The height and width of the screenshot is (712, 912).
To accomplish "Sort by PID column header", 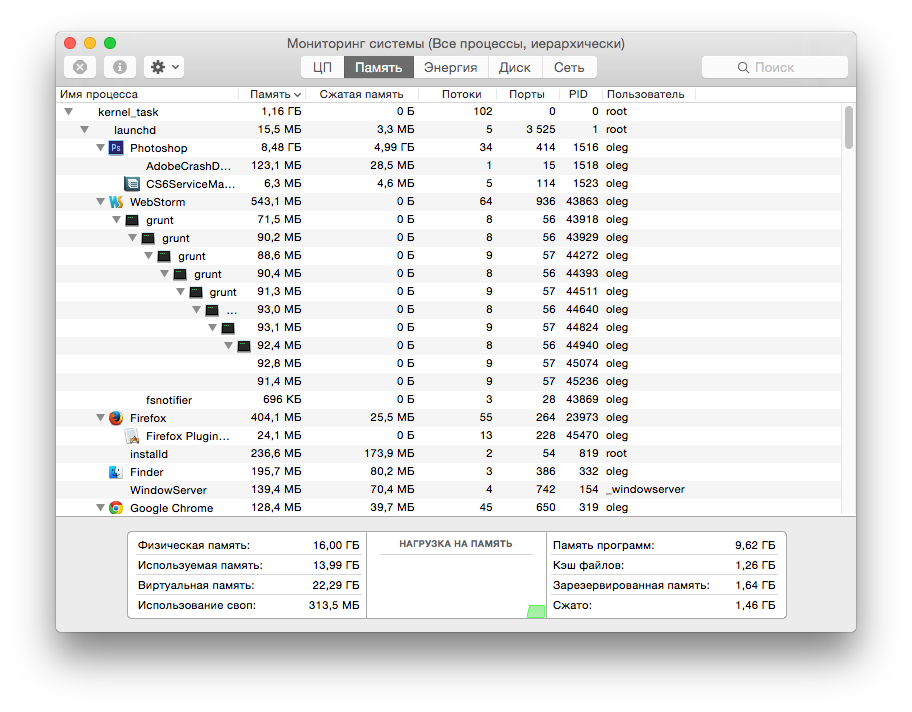I will click(578, 94).
